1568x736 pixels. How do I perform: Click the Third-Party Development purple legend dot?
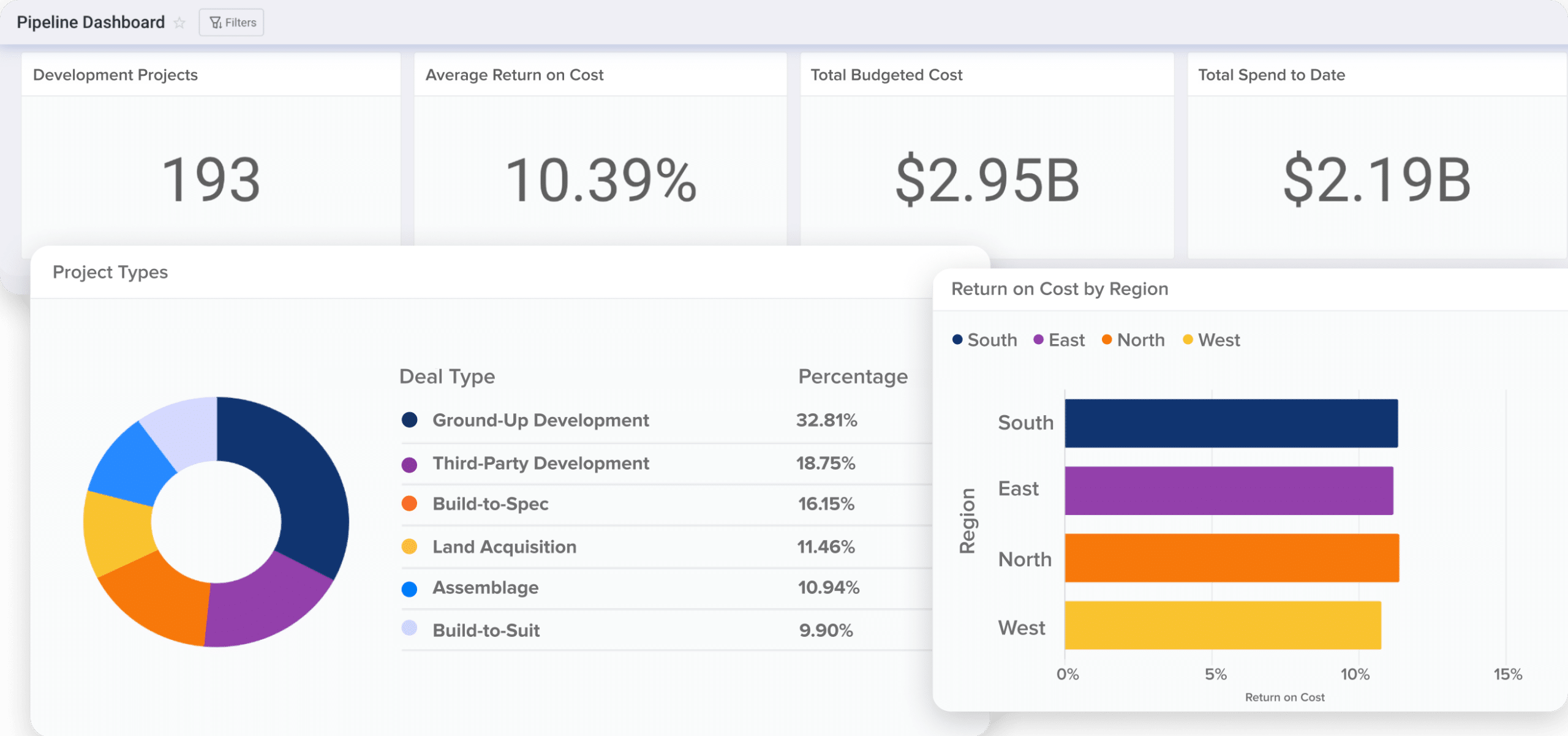click(x=409, y=464)
